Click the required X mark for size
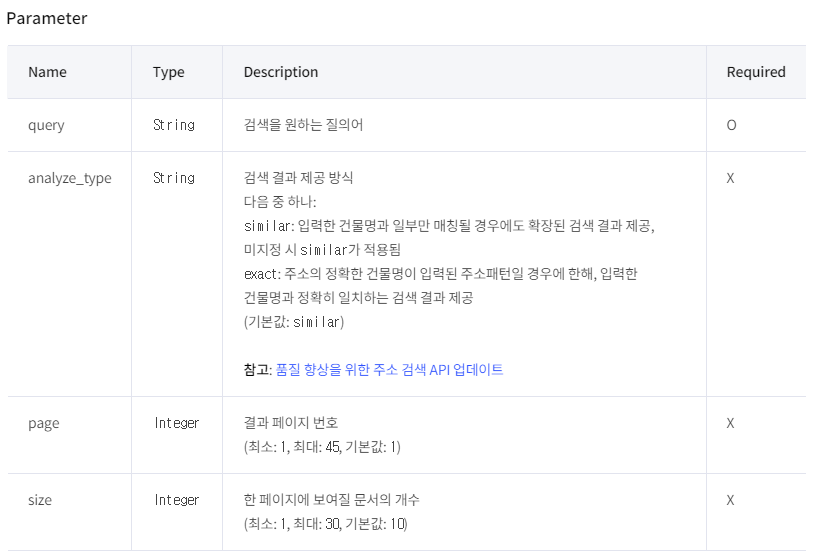Viewport: 818px width, 558px height. point(730,500)
